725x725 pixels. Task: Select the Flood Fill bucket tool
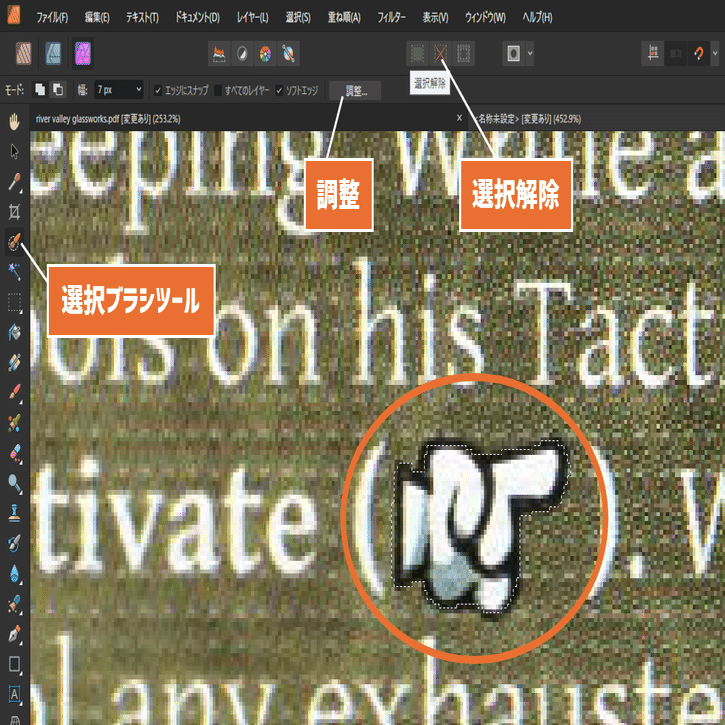(14, 332)
